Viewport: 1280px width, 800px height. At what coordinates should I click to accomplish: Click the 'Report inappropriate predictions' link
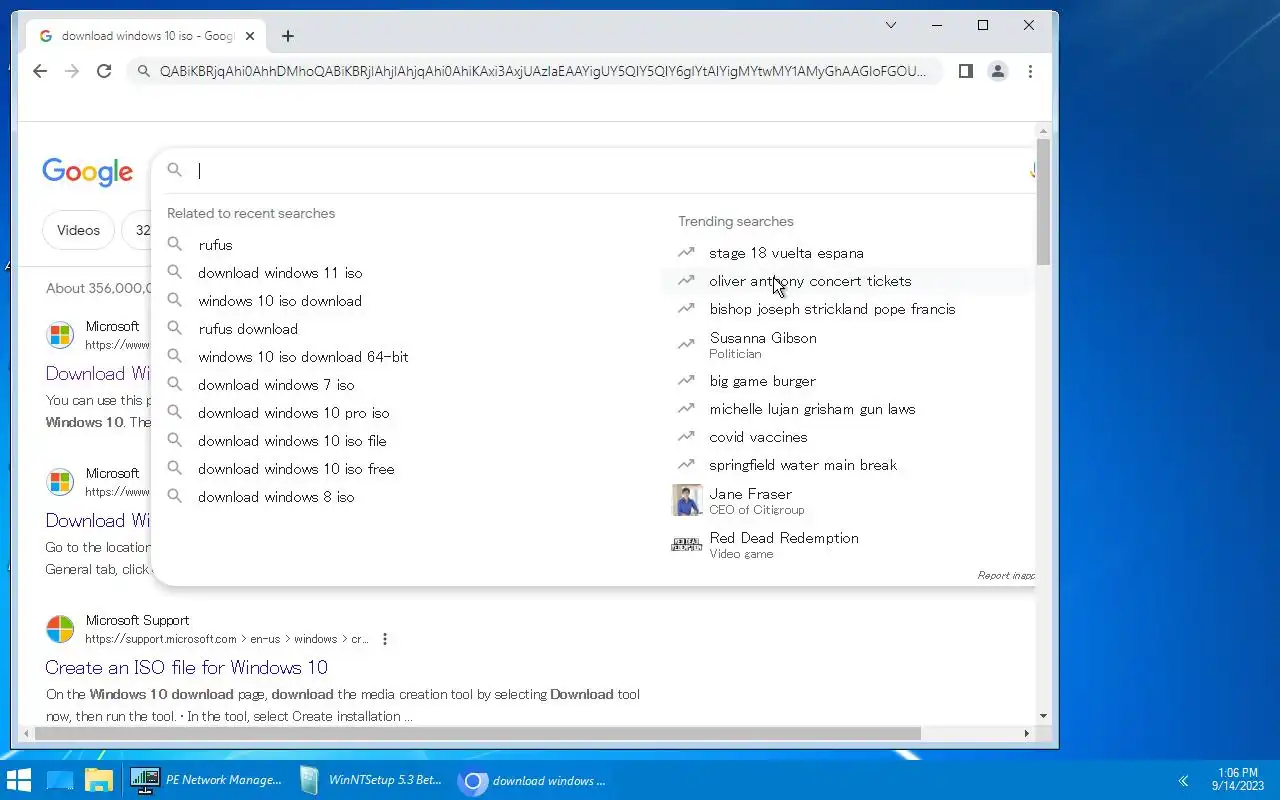point(1006,575)
